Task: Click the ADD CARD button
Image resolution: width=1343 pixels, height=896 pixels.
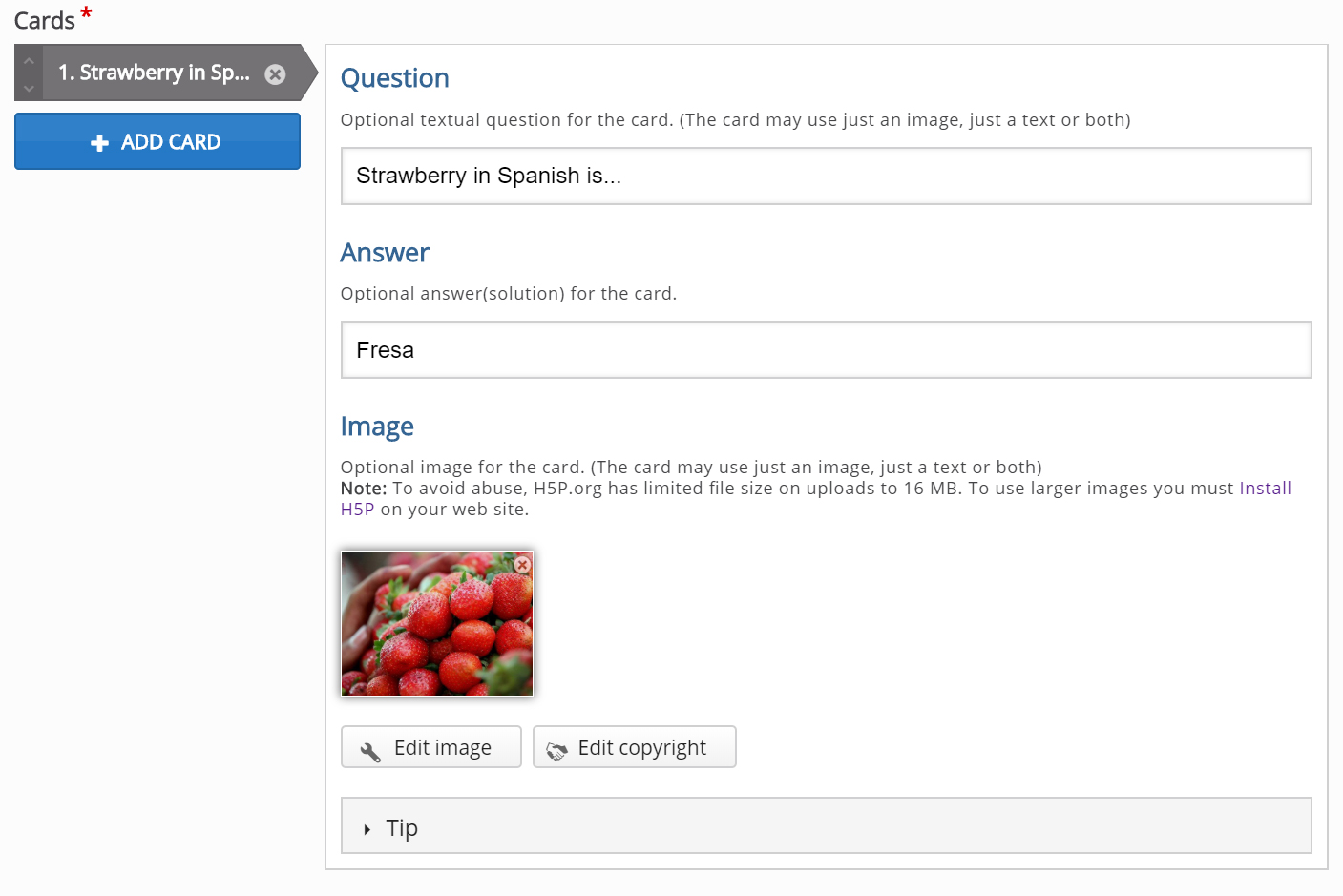Action: coord(157,141)
